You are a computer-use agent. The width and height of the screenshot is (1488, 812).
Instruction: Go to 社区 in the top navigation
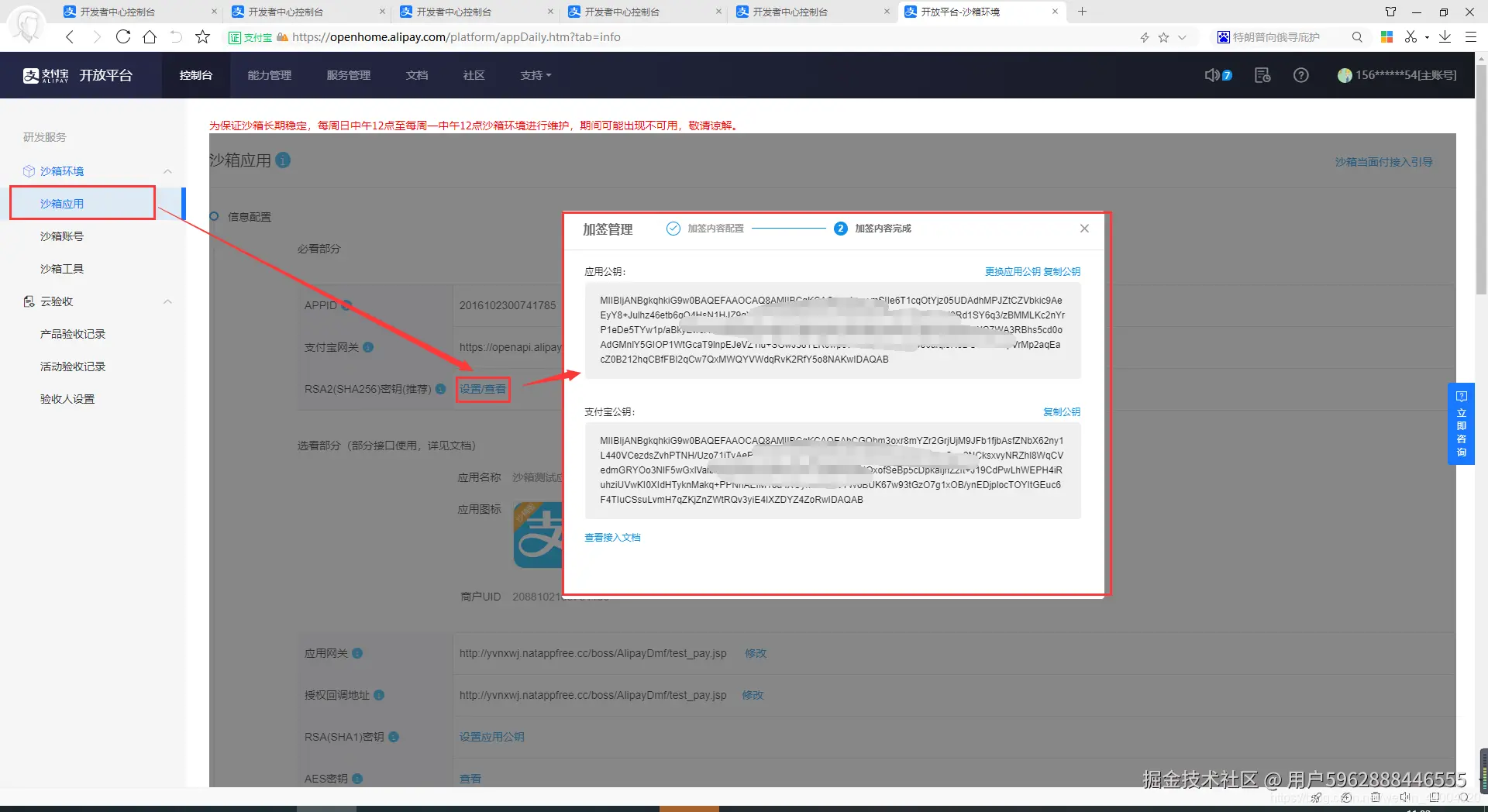point(474,75)
